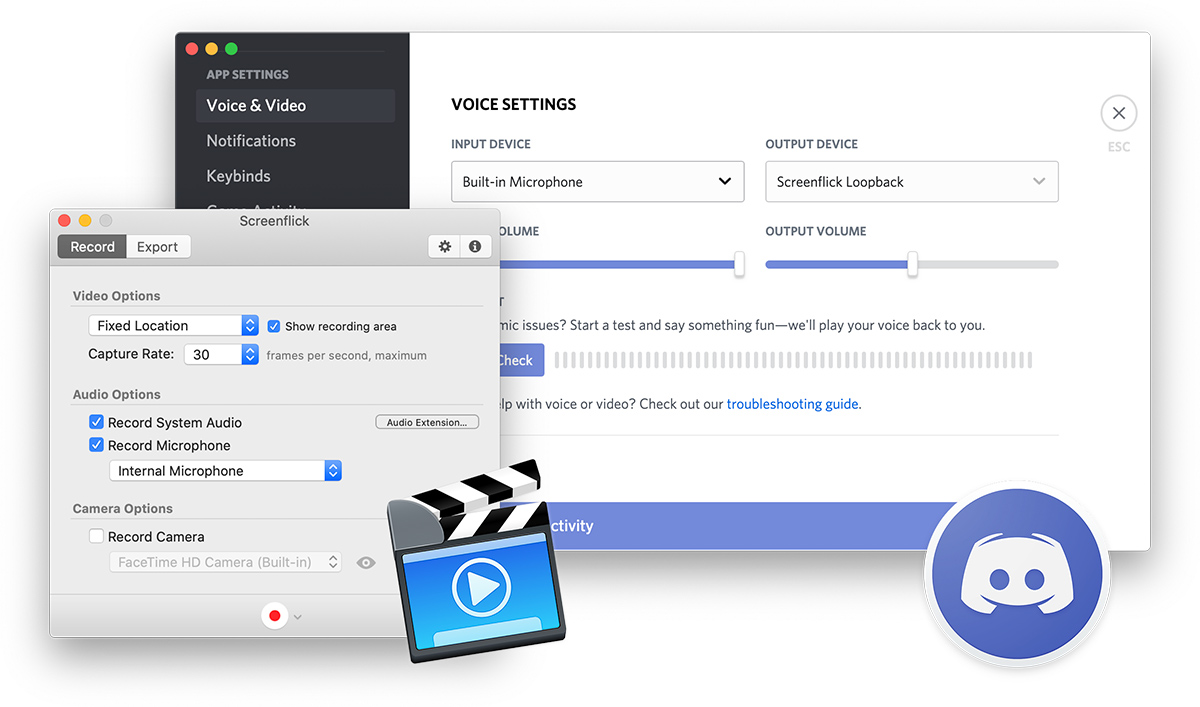Select Voice & Video in Discord sidebar
The image size is (1200, 707).
pyautogui.click(x=295, y=106)
